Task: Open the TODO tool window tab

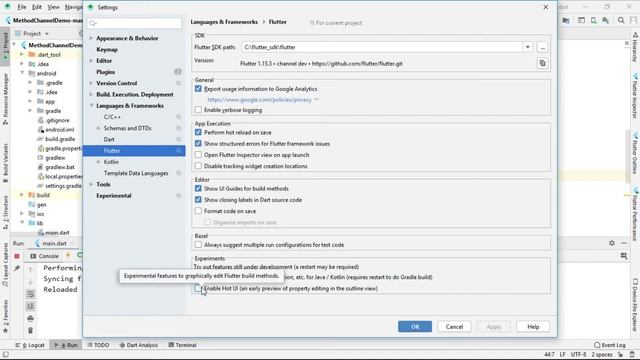Action: pyautogui.click(x=98, y=345)
